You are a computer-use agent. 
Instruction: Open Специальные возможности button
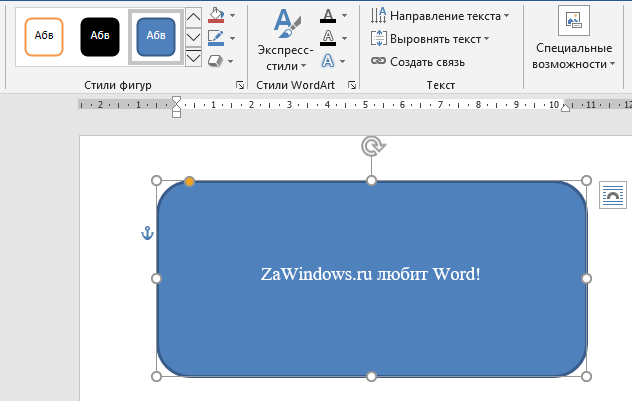574,39
